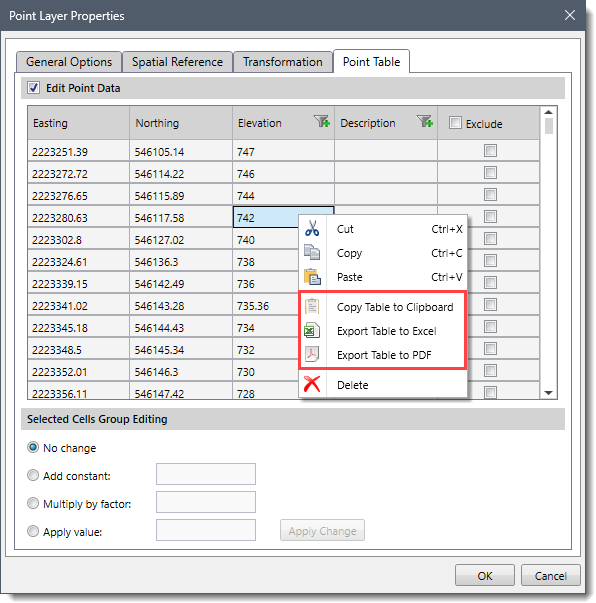Select easting cell 2223348.5
596x603 pixels.
click(x=78, y=349)
